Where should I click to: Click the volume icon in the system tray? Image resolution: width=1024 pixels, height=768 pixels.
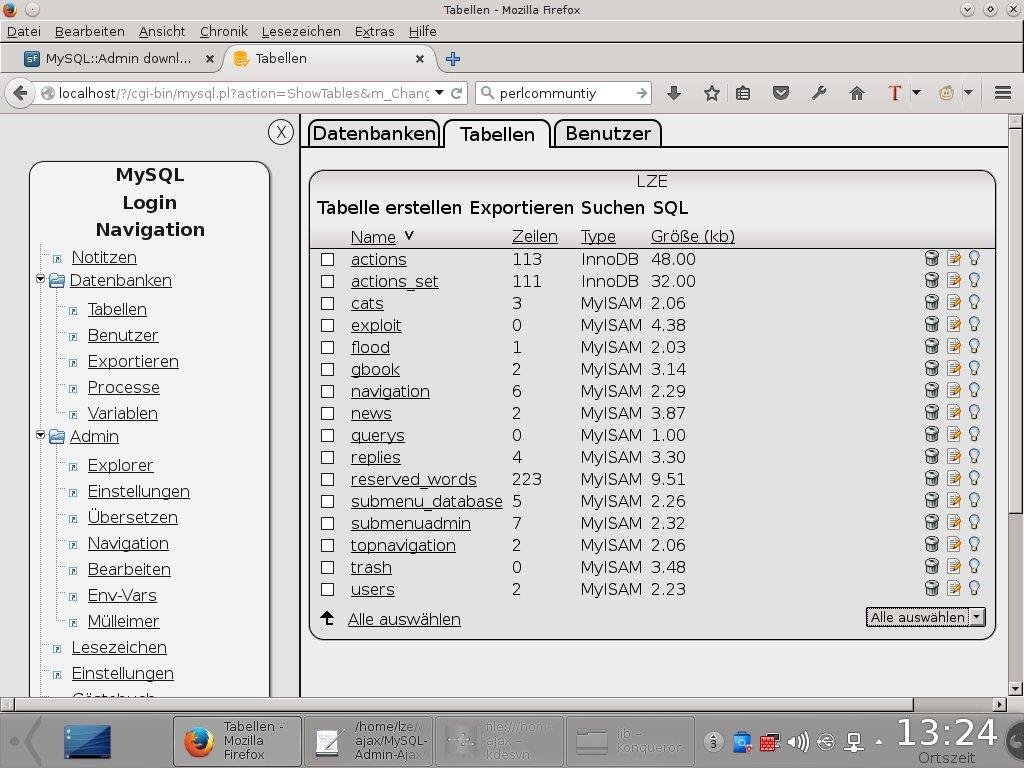coord(797,741)
